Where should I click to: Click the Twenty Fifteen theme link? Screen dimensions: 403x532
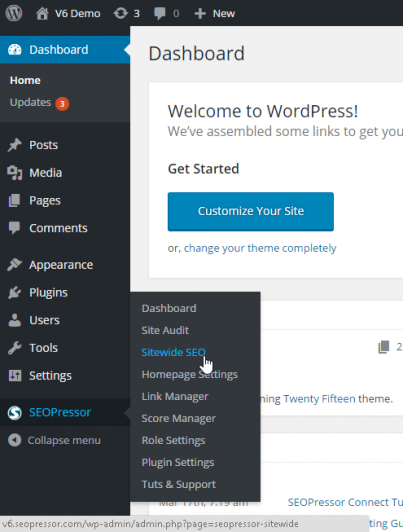pyautogui.click(x=320, y=399)
